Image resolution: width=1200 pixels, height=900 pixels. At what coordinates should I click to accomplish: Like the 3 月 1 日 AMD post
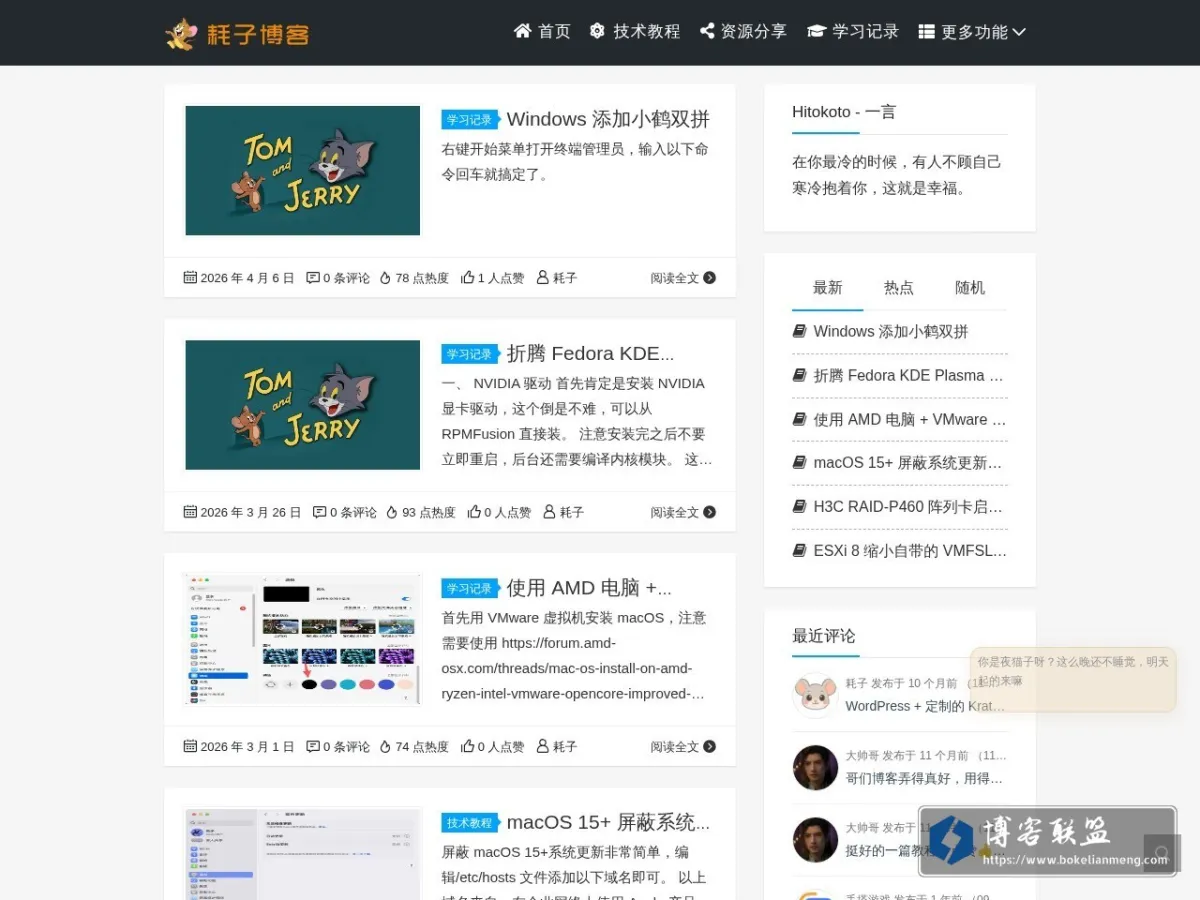(492, 746)
